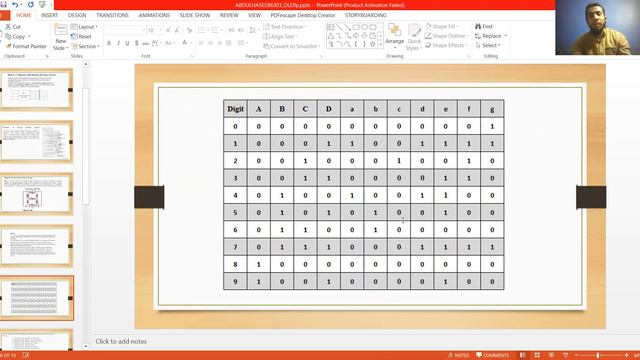Increase font size with the larger A
640x360 pixels.
coord(168,30)
